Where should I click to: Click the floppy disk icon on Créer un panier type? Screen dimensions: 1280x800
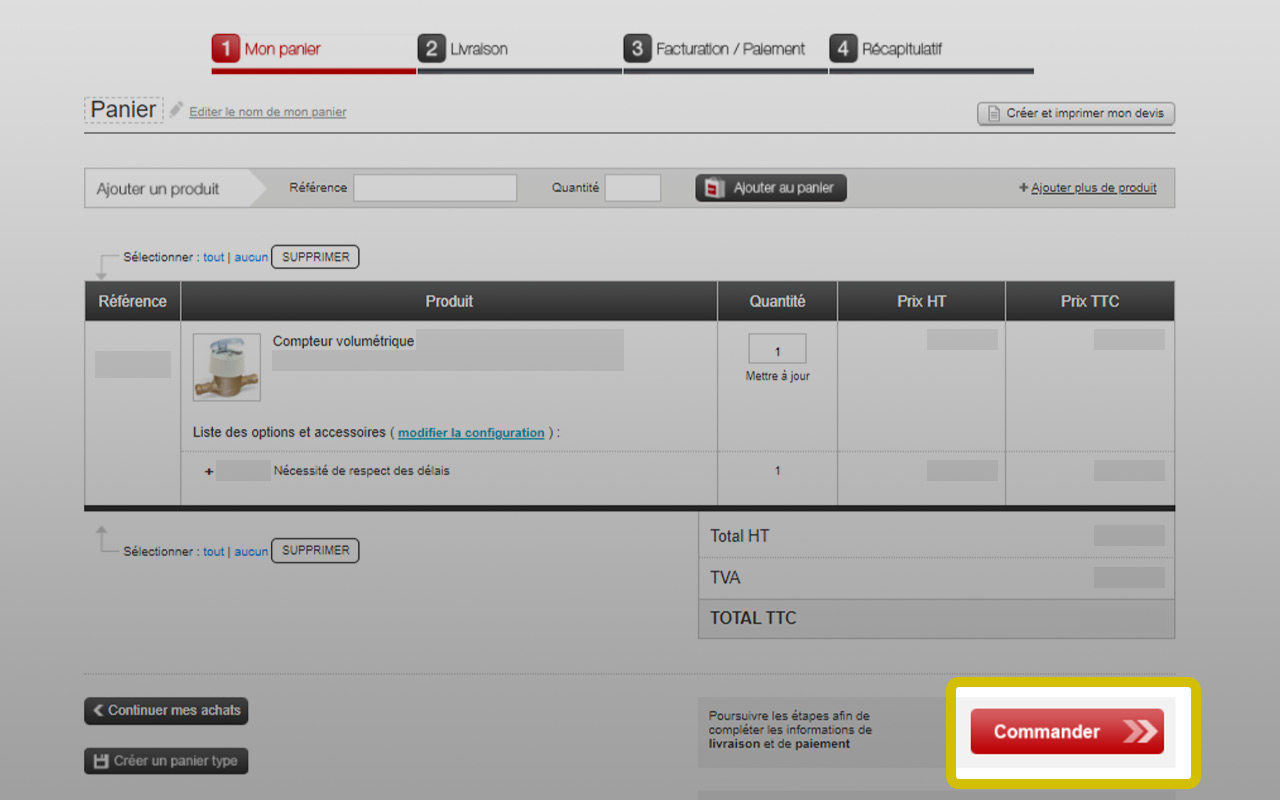pos(100,761)
